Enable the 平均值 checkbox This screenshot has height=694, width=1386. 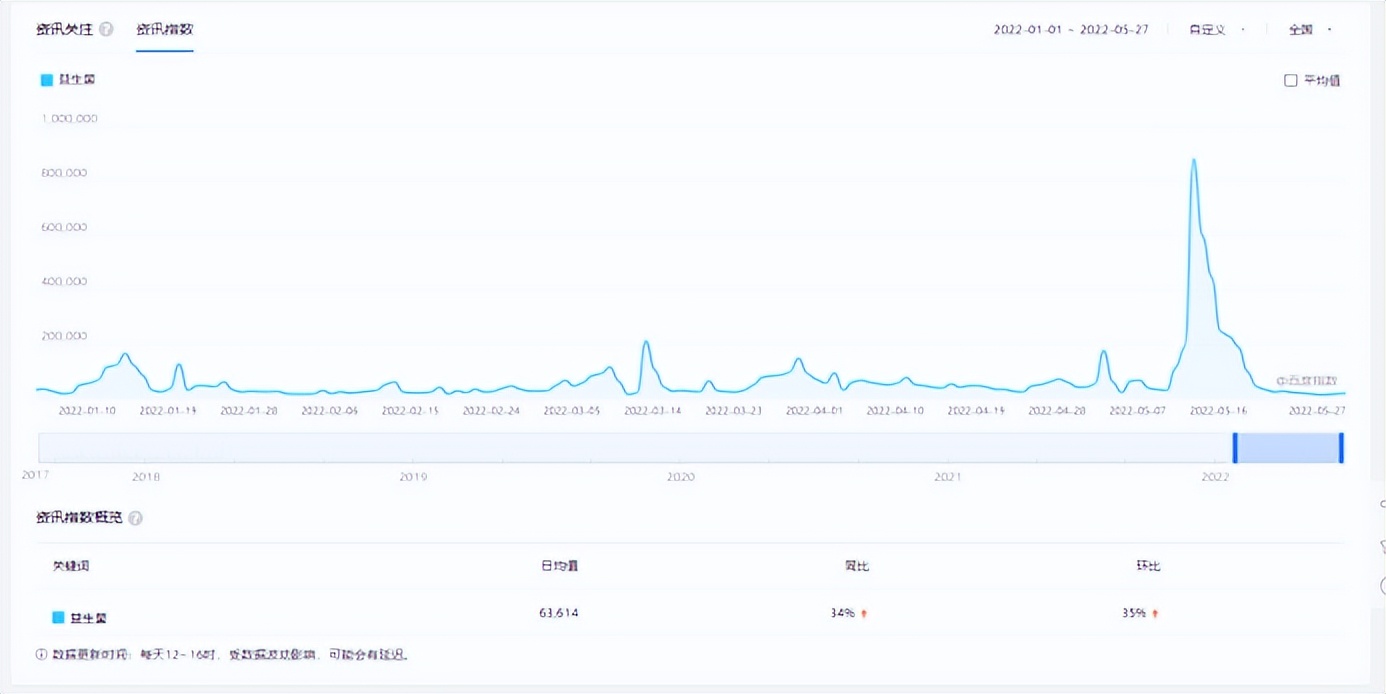(1290, 80)
